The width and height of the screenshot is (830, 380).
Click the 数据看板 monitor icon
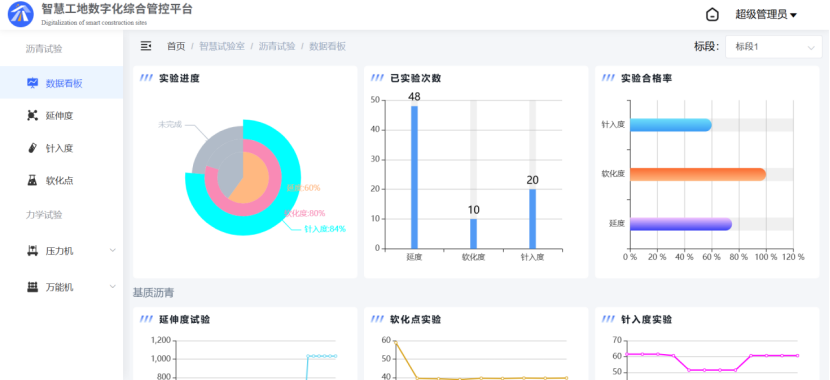click(x=32, y=83)
